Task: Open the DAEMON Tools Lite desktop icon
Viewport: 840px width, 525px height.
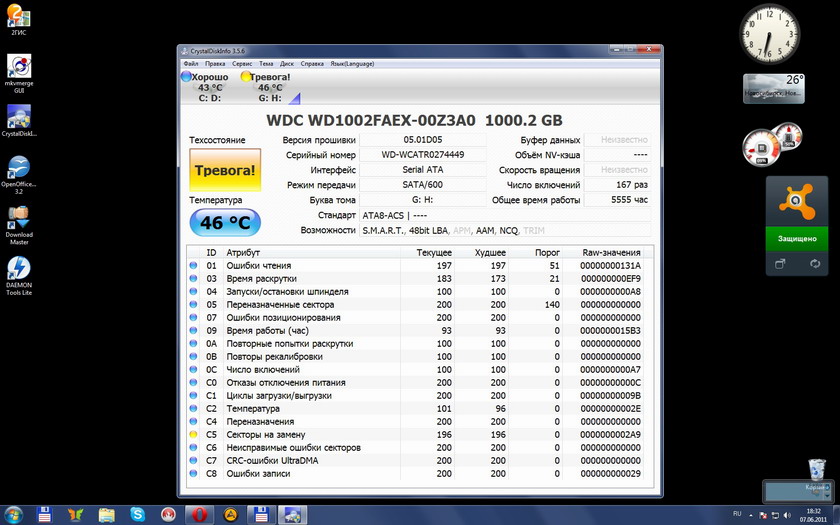Action: [19, 275]
